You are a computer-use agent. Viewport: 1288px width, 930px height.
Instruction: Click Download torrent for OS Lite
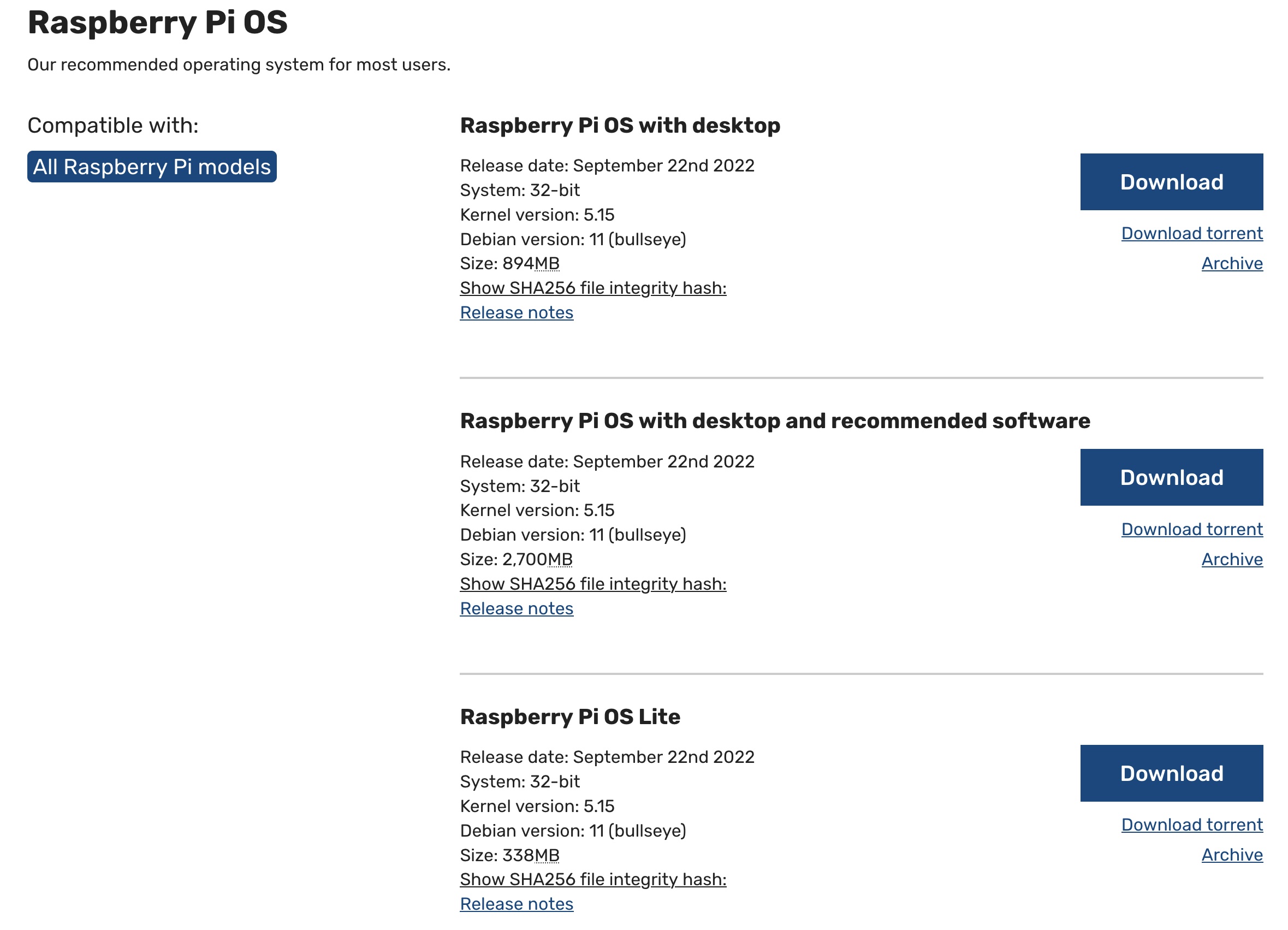tap(1191, 825)
